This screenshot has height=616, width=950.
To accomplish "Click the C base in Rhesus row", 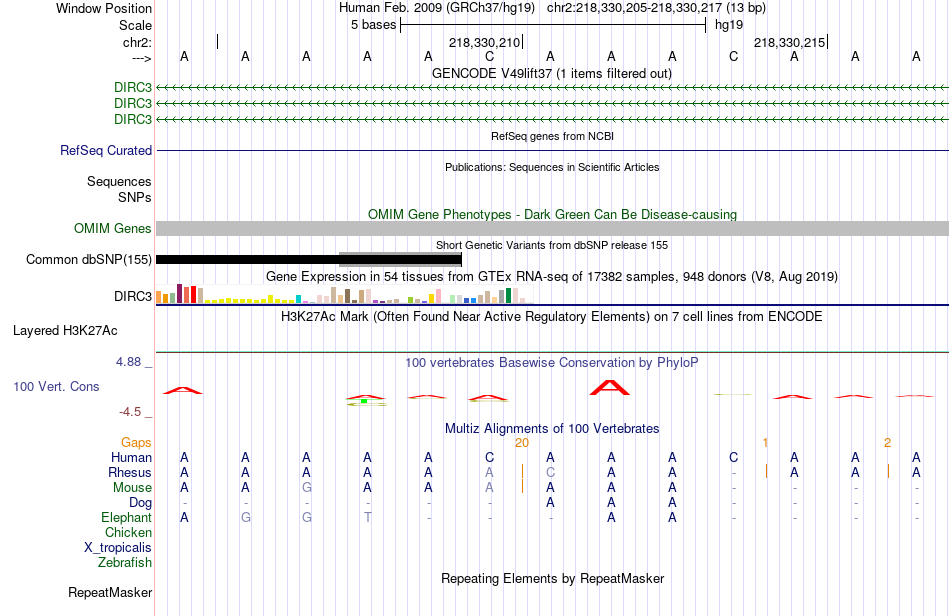I will pos(550,472).
